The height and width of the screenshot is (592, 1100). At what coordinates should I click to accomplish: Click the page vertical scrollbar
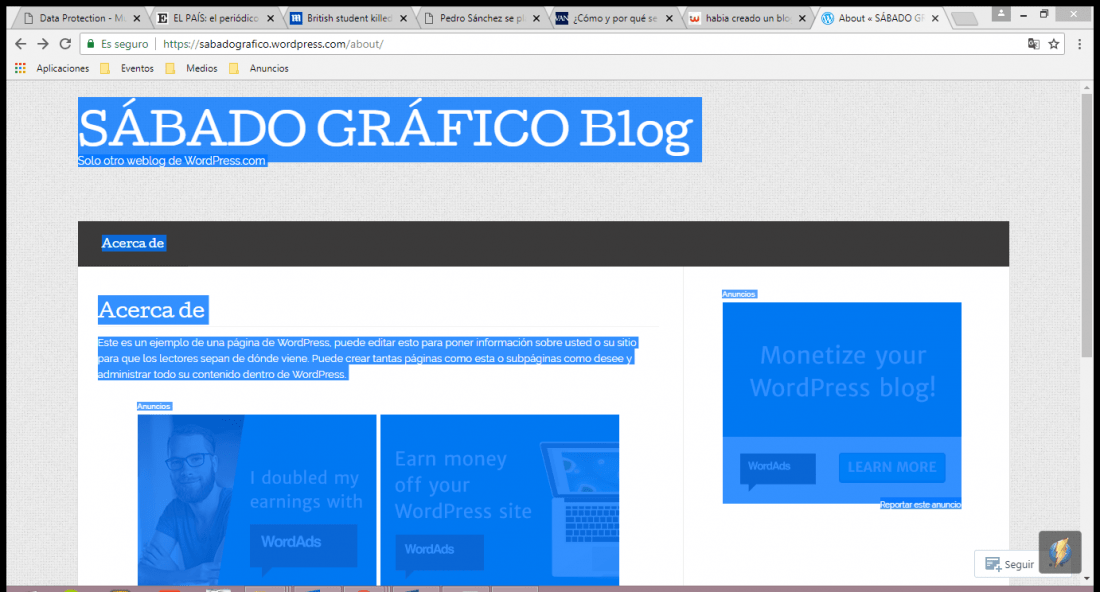pyautogui.click(x=1087, y=224)
